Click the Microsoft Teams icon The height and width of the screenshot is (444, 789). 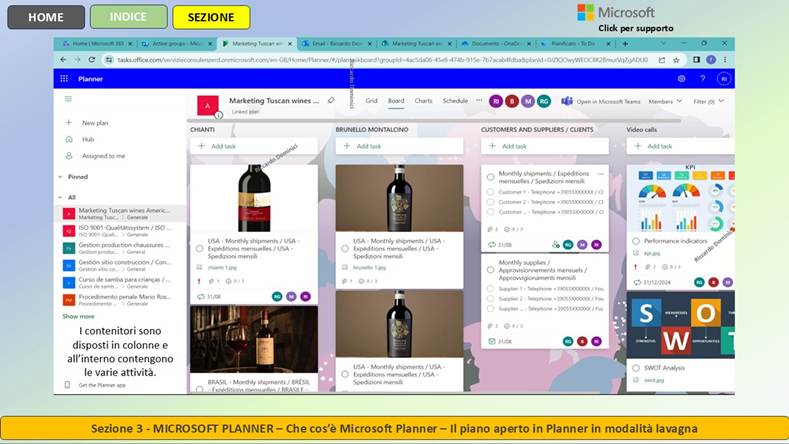point(566,101)
